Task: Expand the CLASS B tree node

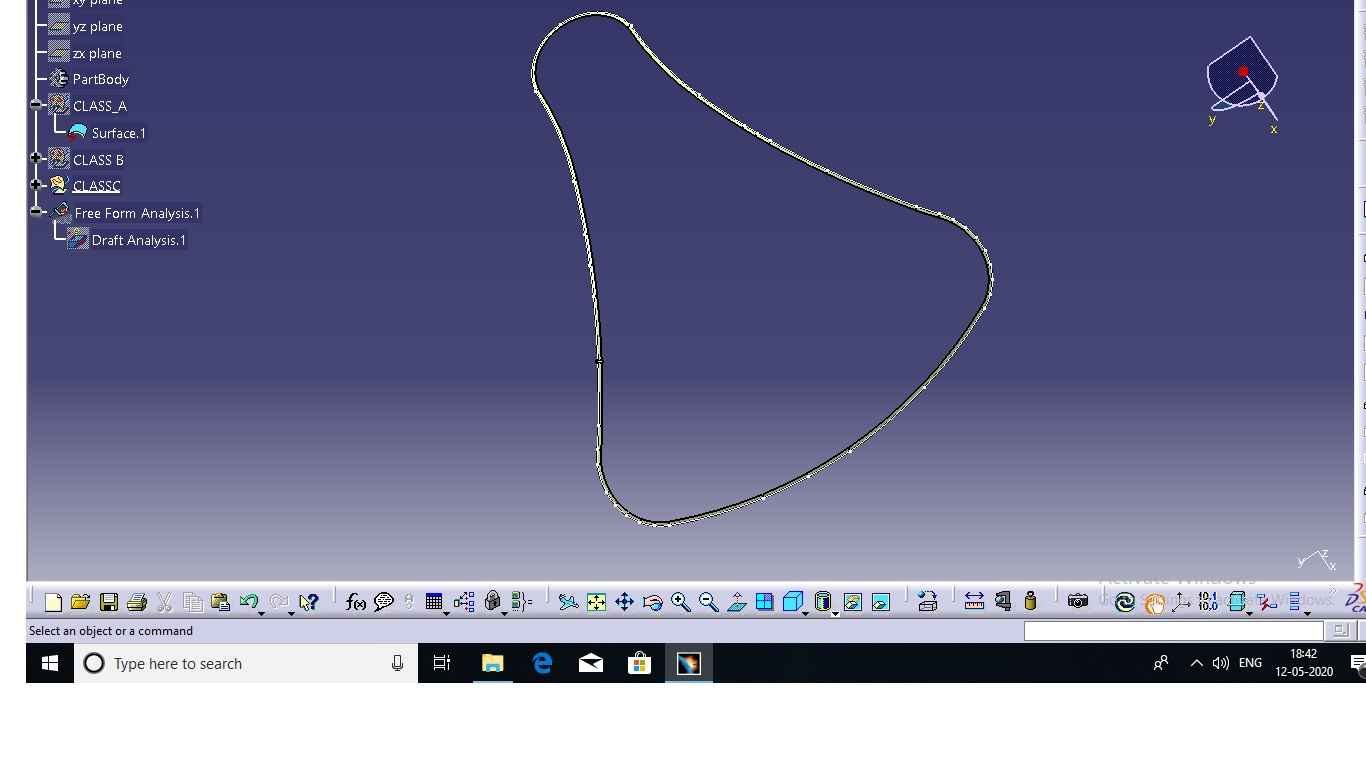Action: (x=36, y=158)
